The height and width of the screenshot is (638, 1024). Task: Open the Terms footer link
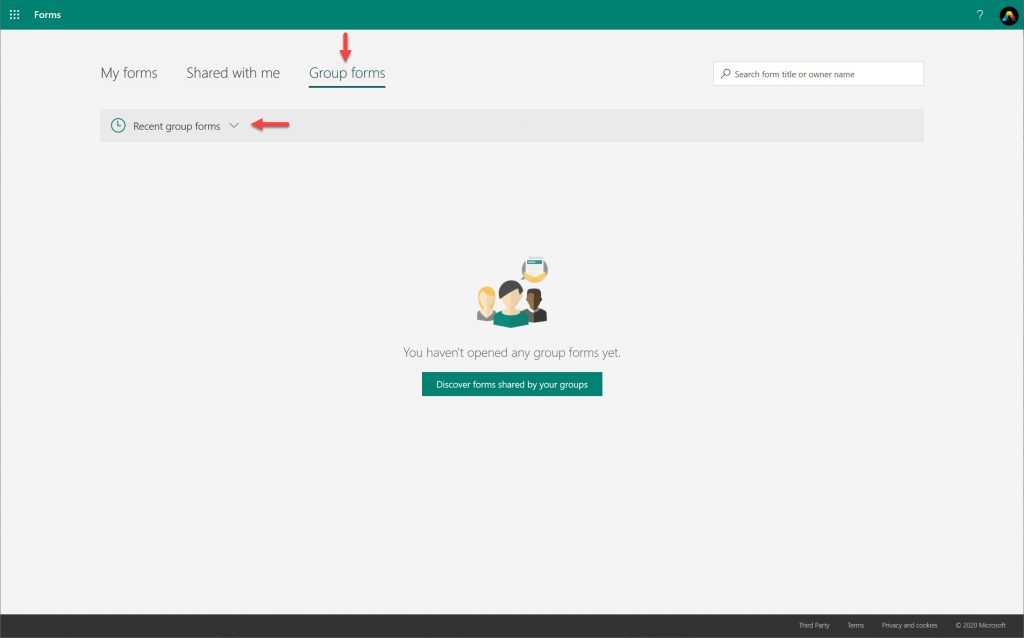(x=856, y=626)
